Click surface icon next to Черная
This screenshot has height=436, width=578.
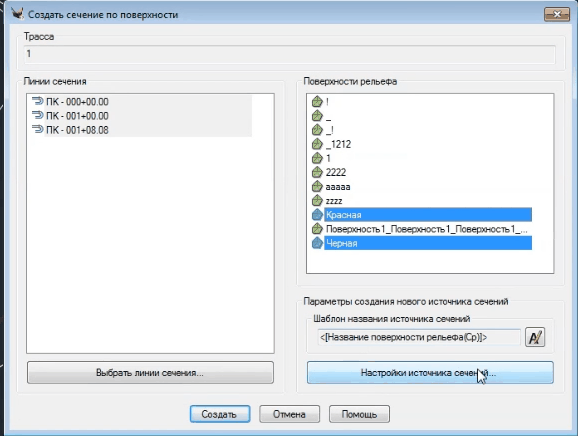click(x=317, y=243)
